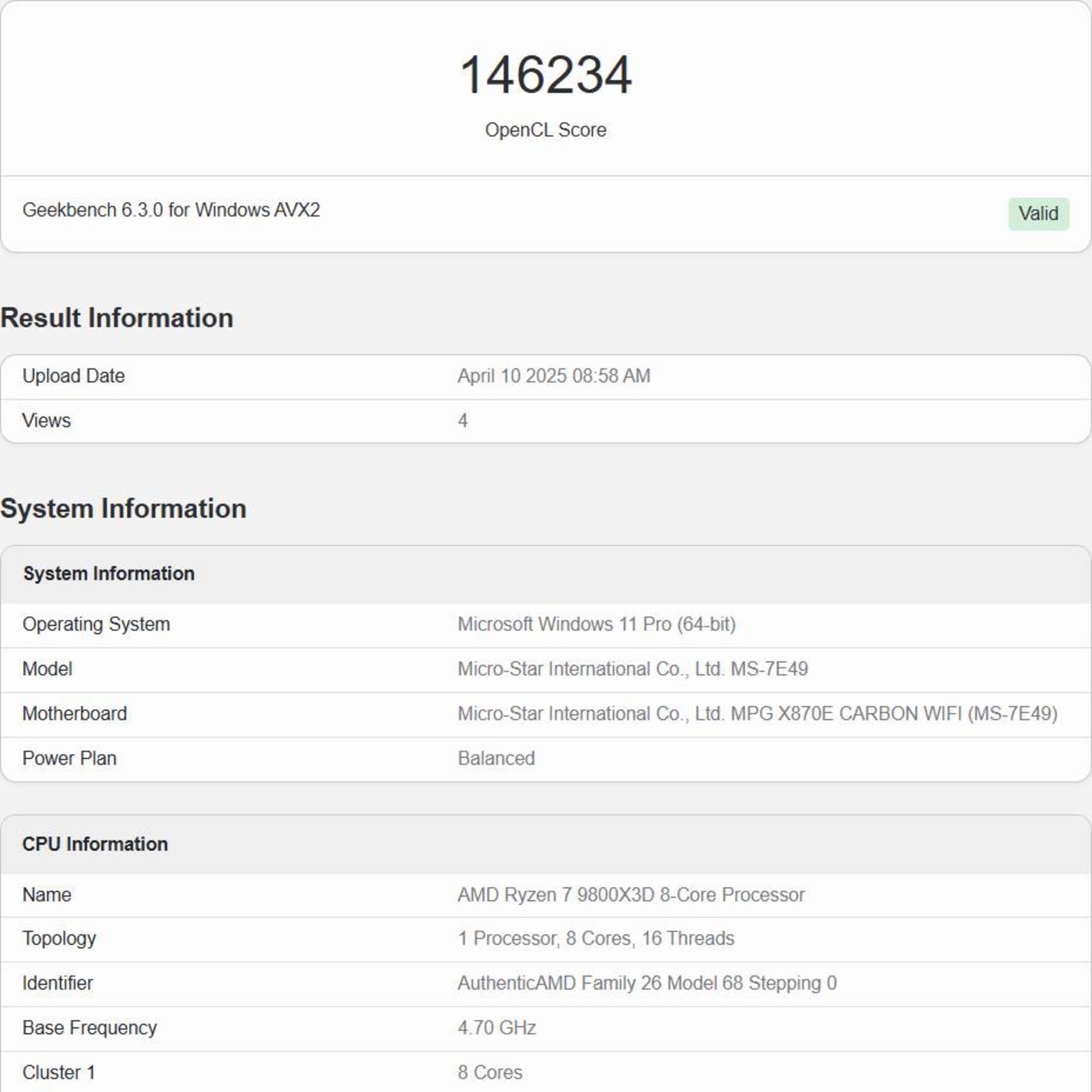Click the Views label
This screenshot has height=1092, width=1092.
47,420
